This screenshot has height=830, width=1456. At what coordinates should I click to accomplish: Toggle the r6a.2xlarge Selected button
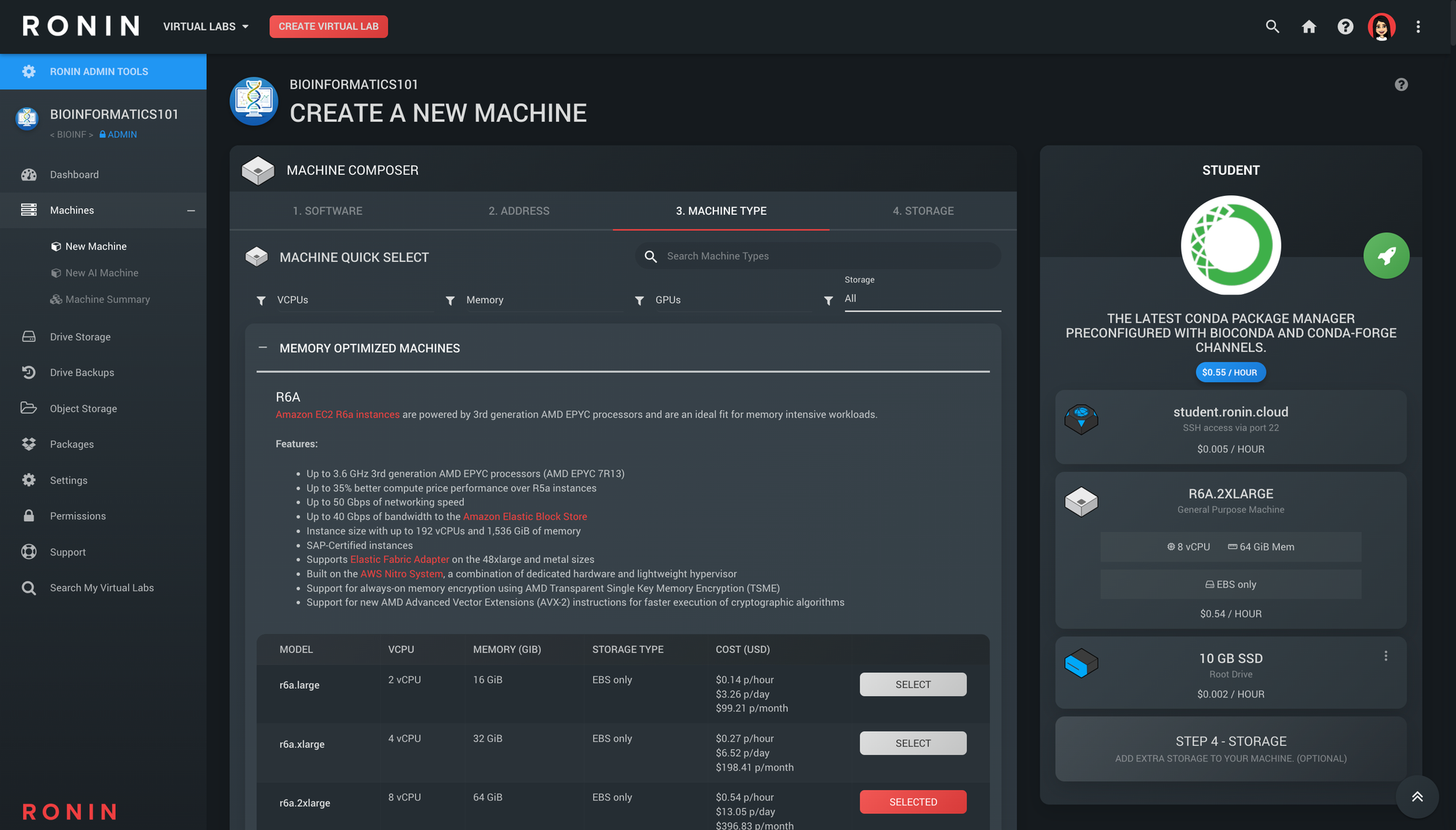912,802
